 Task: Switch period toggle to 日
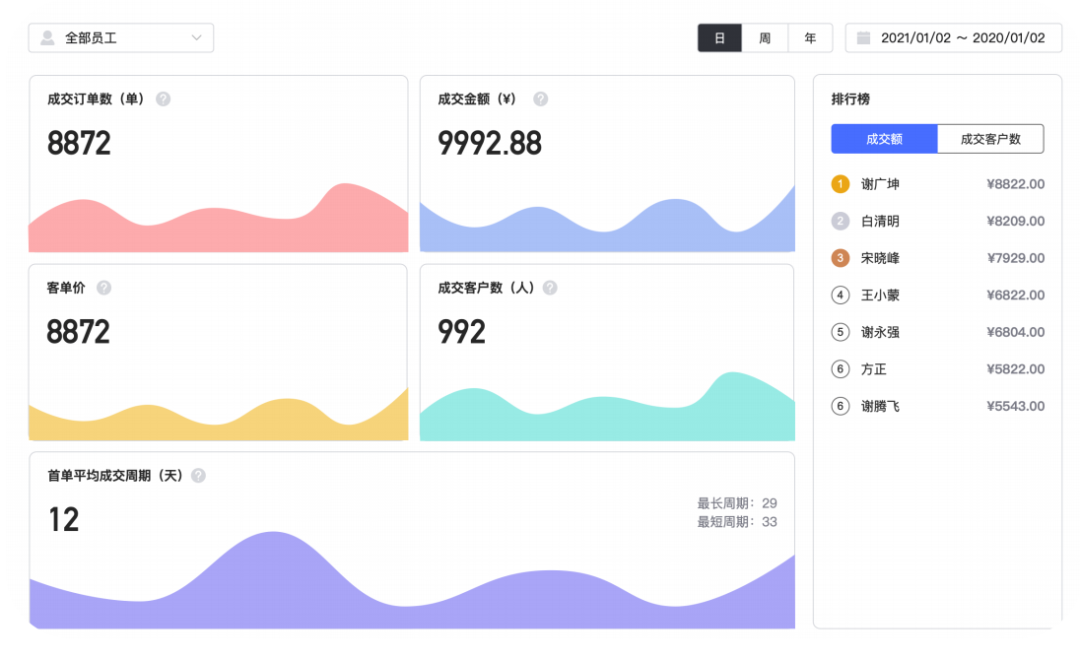tap(720, 38)
